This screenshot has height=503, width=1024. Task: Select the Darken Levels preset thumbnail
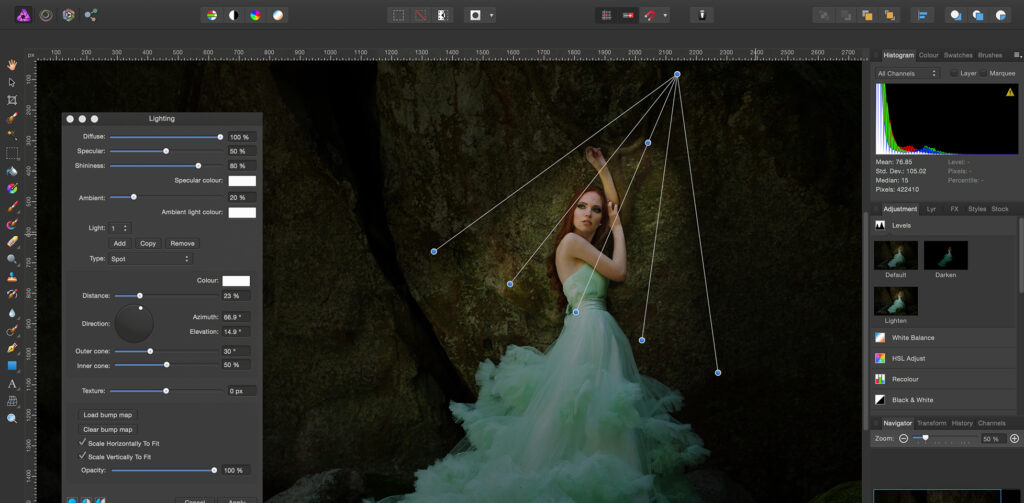[946, 255]
